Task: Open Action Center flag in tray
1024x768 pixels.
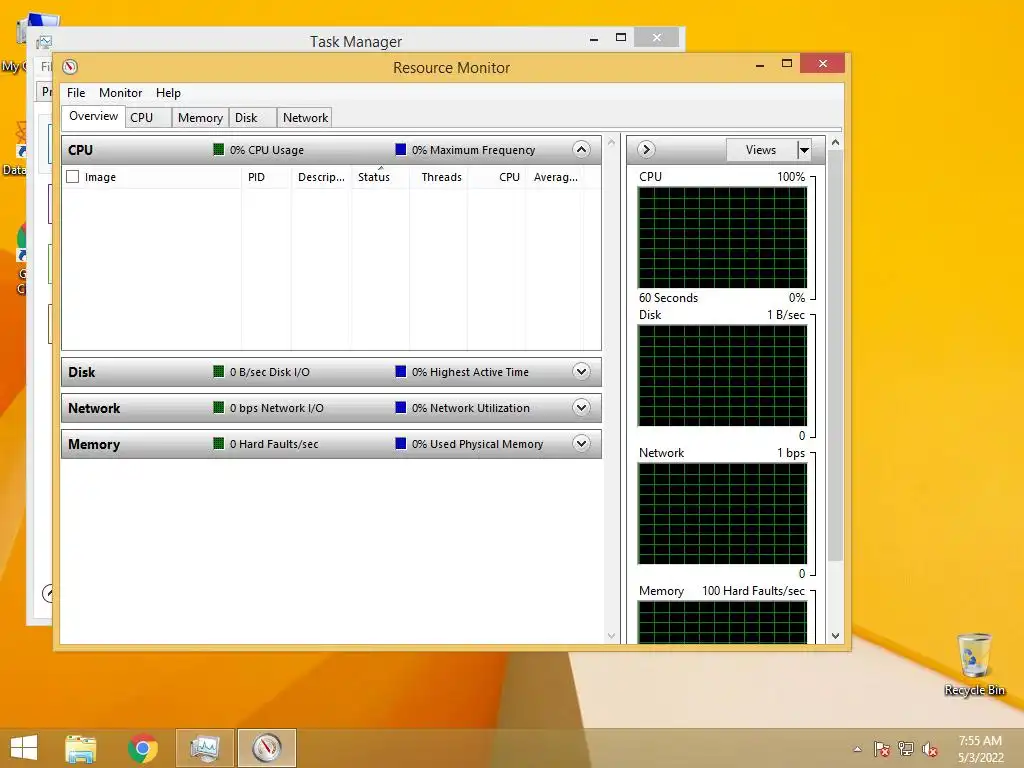Action: coord(882,749)
